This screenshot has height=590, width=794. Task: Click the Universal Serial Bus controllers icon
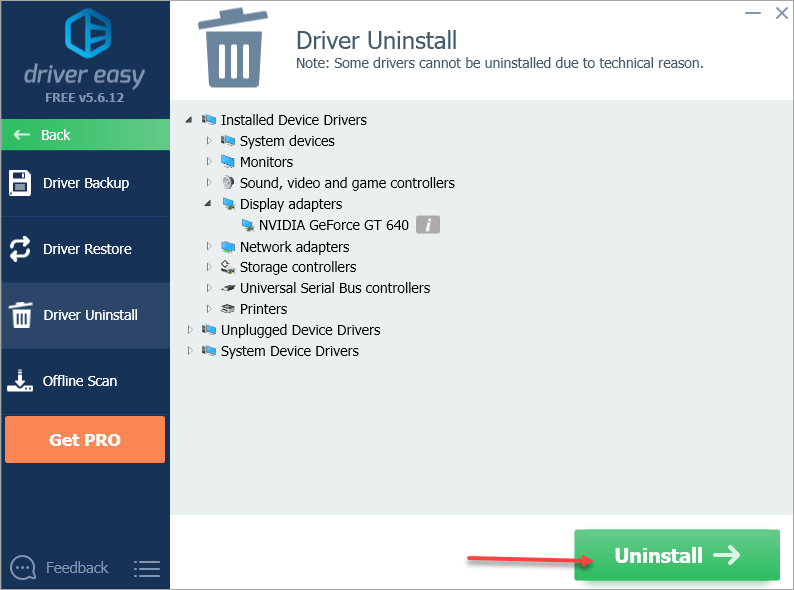tap(228, 288)
